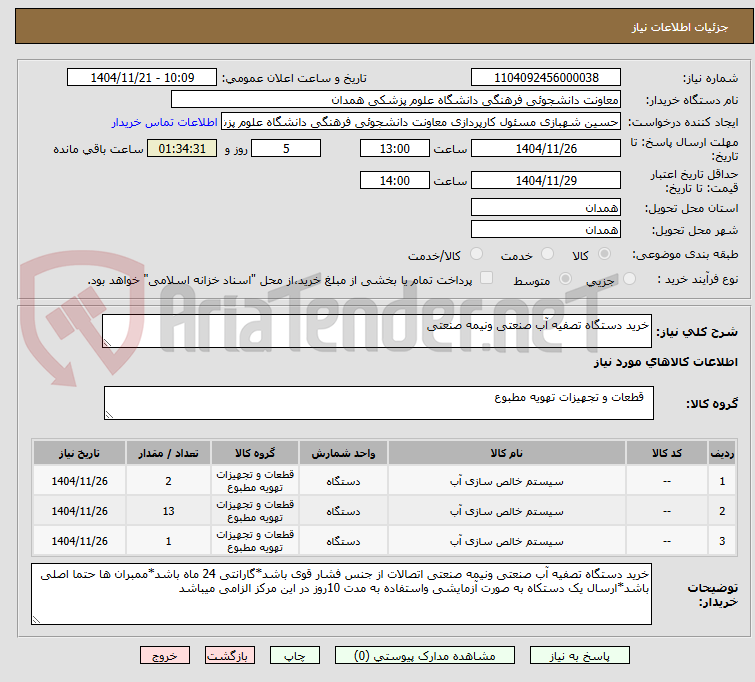Select the کالا radio button
755x682 pixels.
point(604,254)
